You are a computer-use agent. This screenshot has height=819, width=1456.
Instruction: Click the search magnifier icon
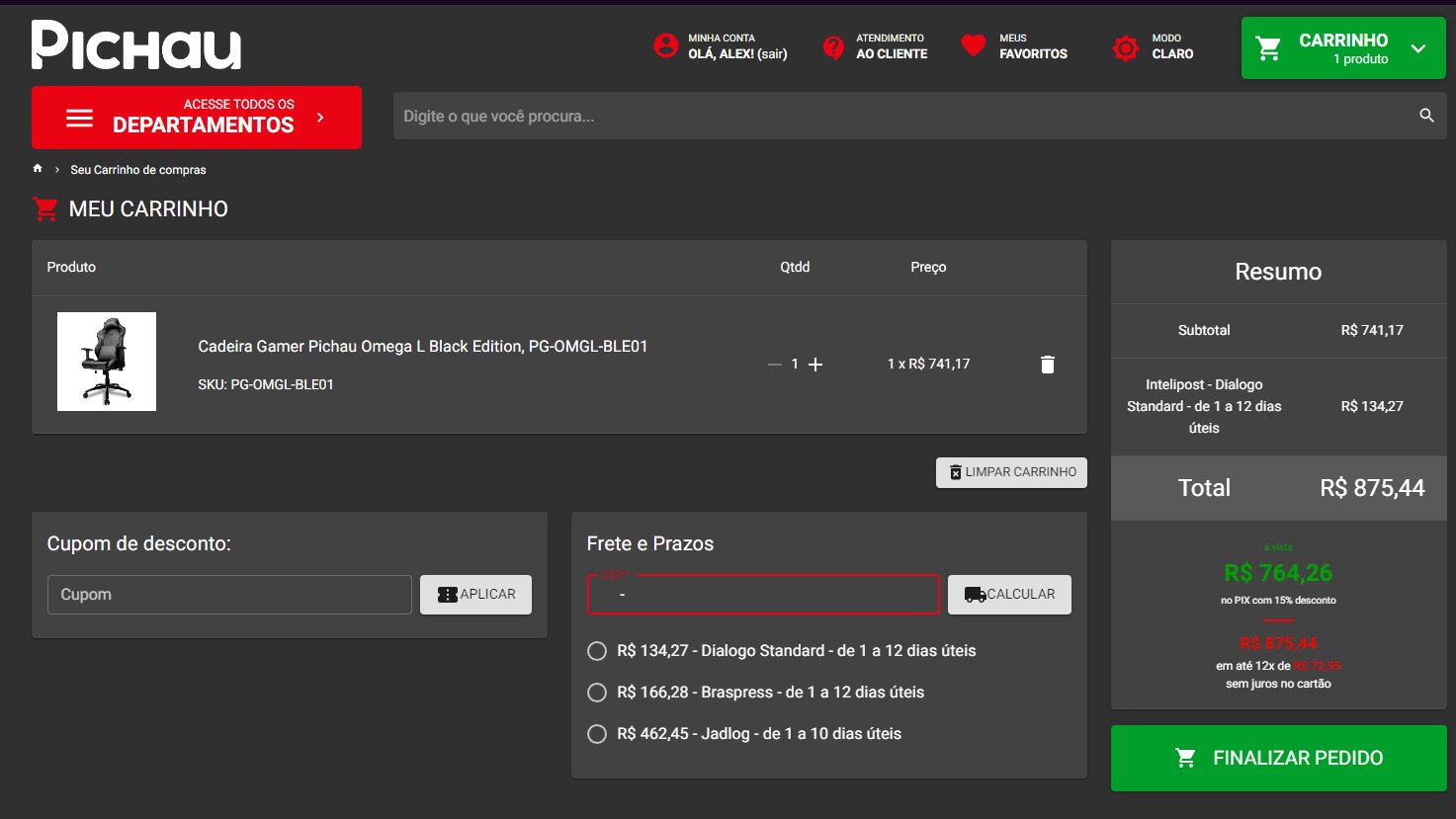pos(1426,116)
